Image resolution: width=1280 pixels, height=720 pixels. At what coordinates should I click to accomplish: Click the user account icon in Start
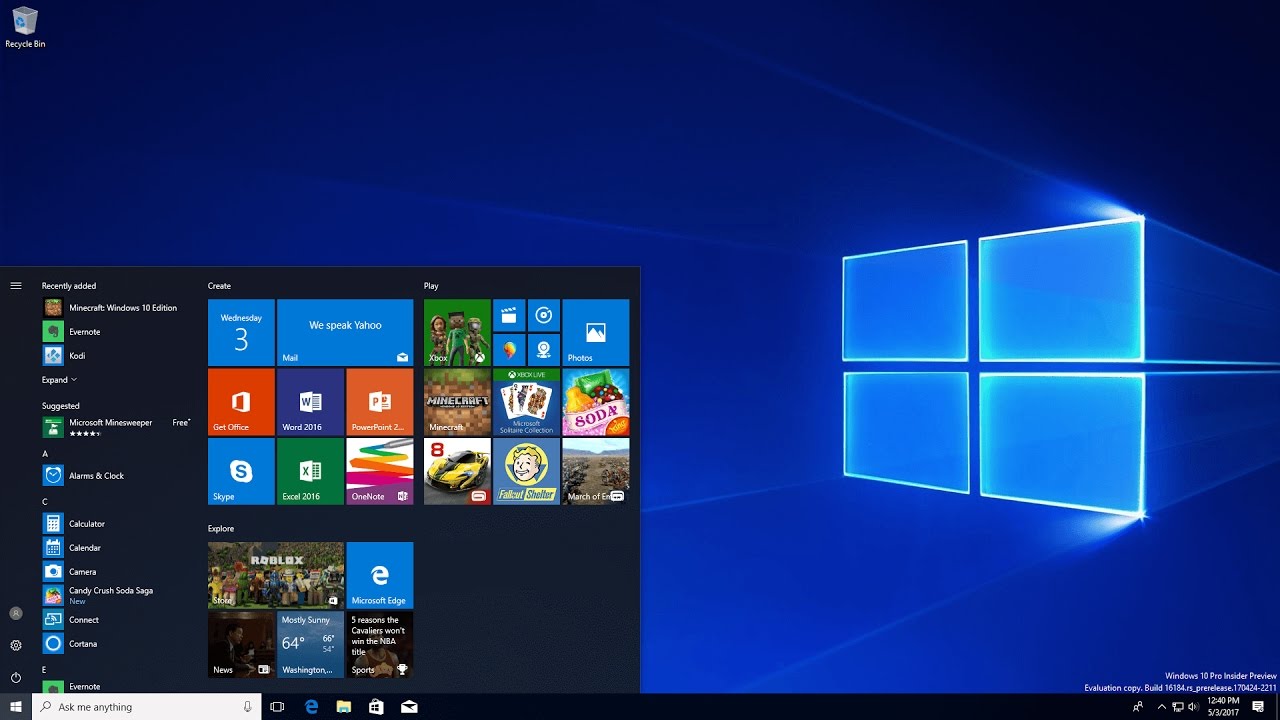16,613
